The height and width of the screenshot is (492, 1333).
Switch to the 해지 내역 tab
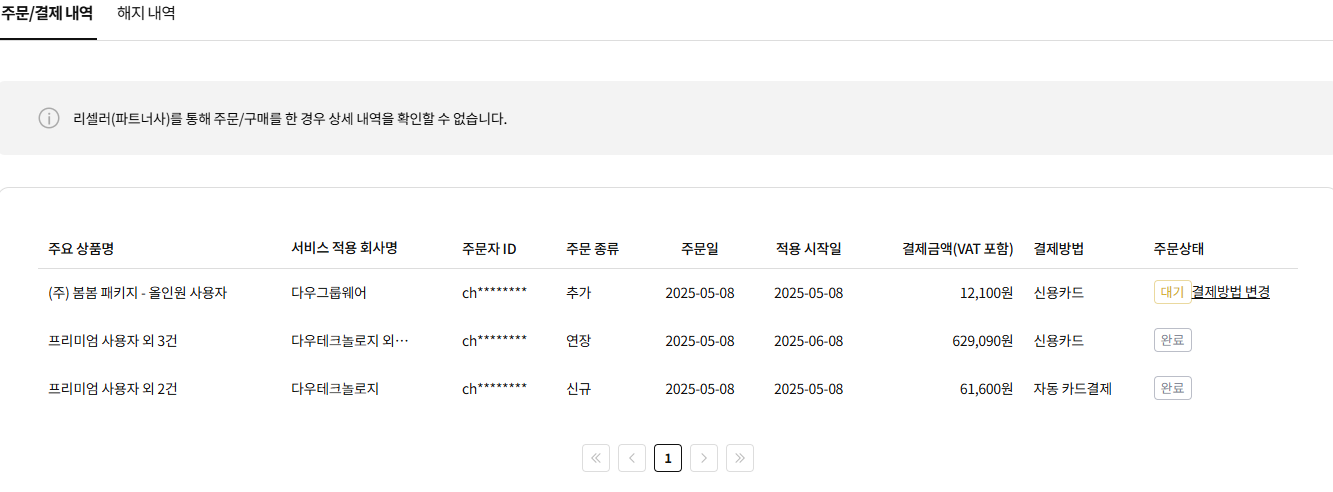pos(146,14)
